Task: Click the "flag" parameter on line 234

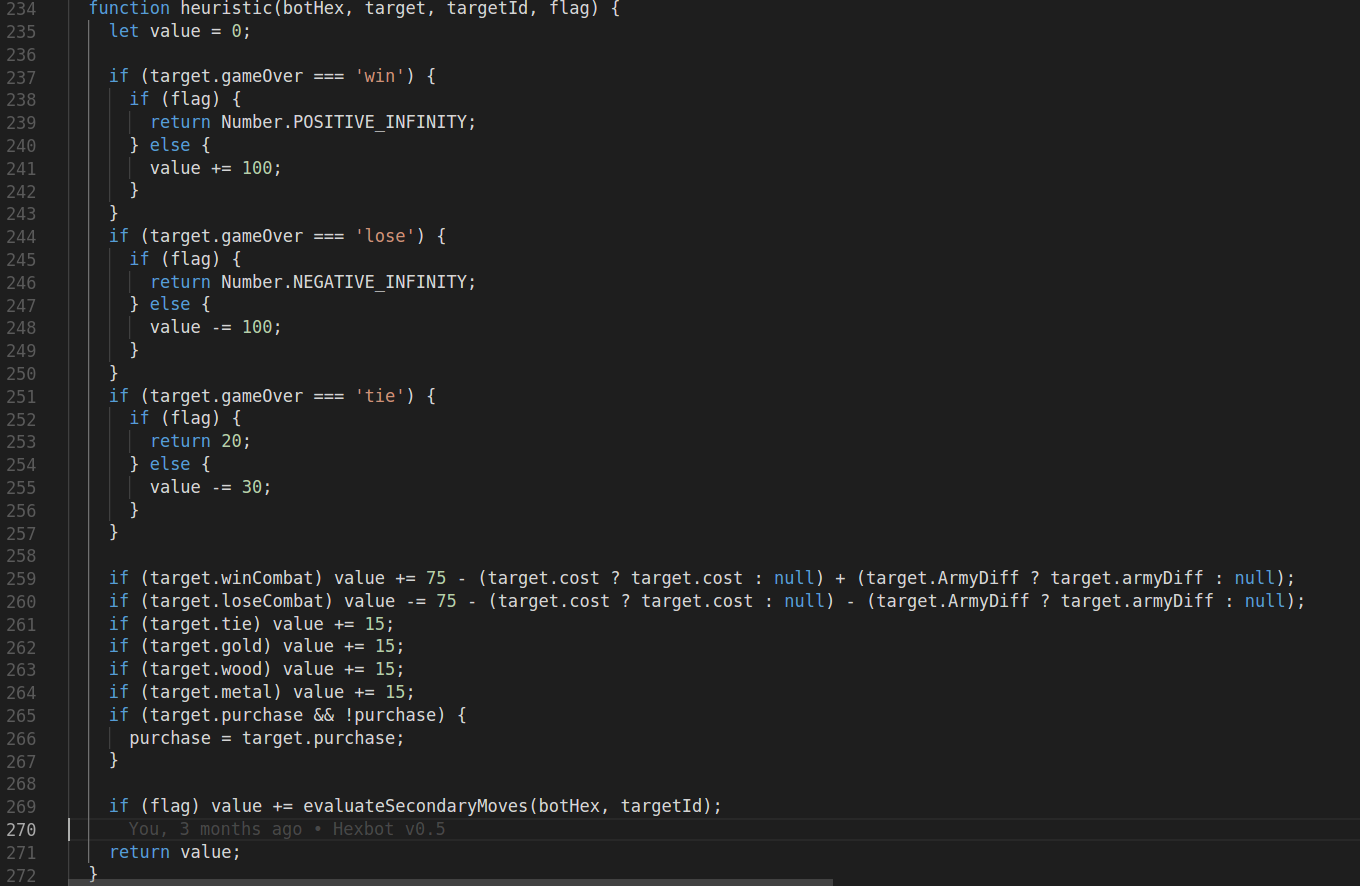Action: click(569, 9)
